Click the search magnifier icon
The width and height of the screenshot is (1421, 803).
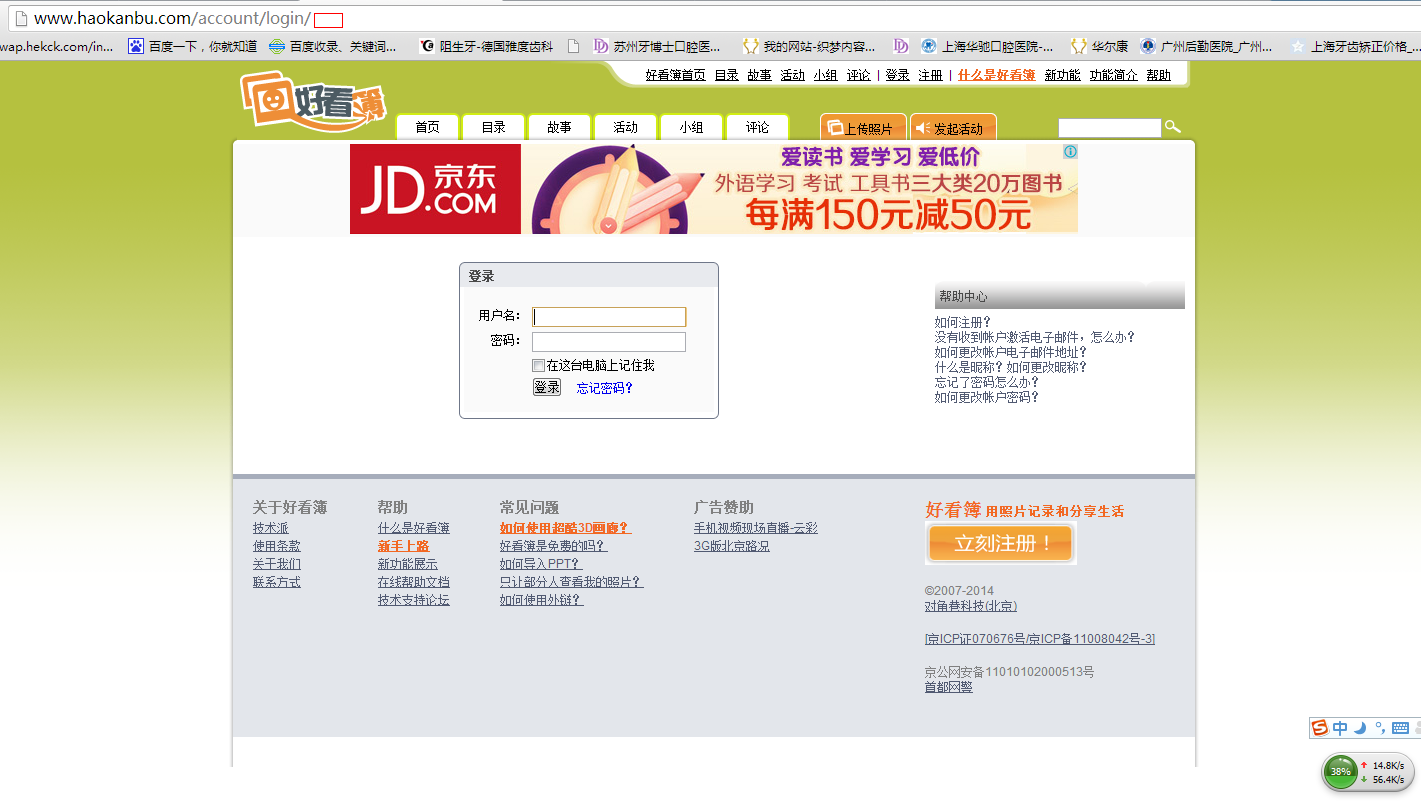tap(1173, 127)
